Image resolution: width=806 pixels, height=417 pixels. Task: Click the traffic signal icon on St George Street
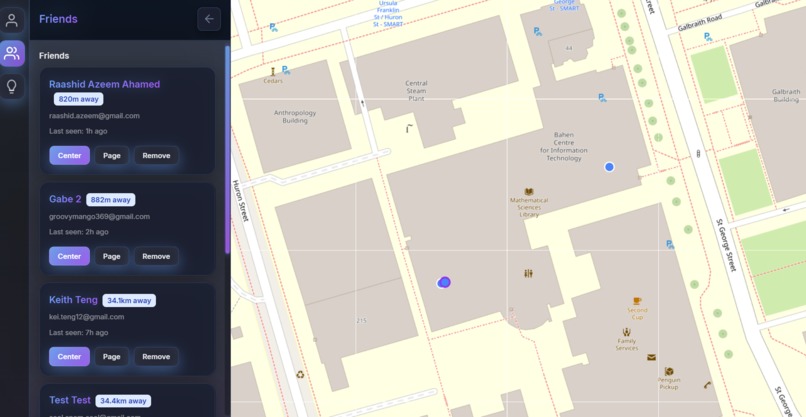click(698, 153)
